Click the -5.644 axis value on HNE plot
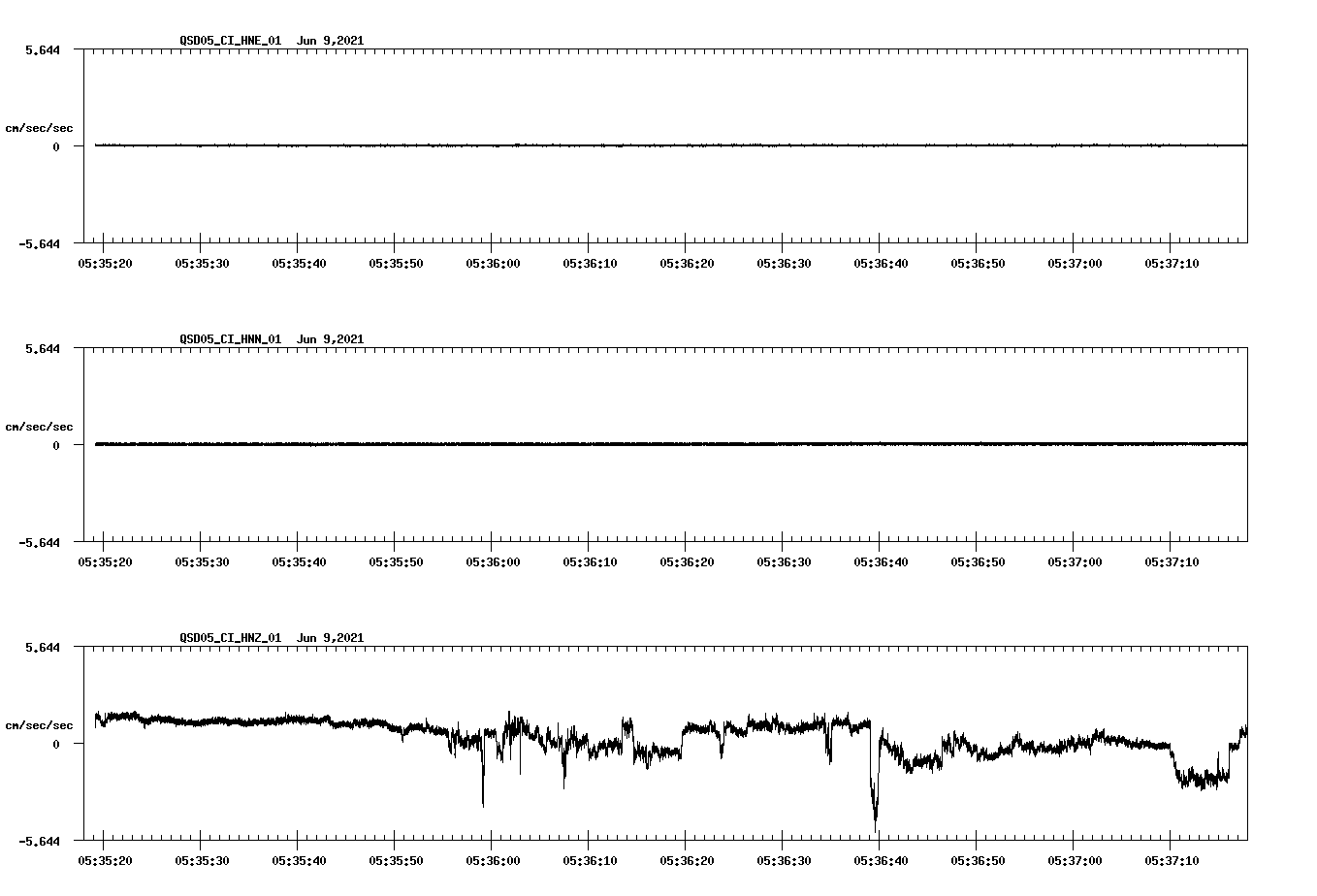 [x=39, y=244]
